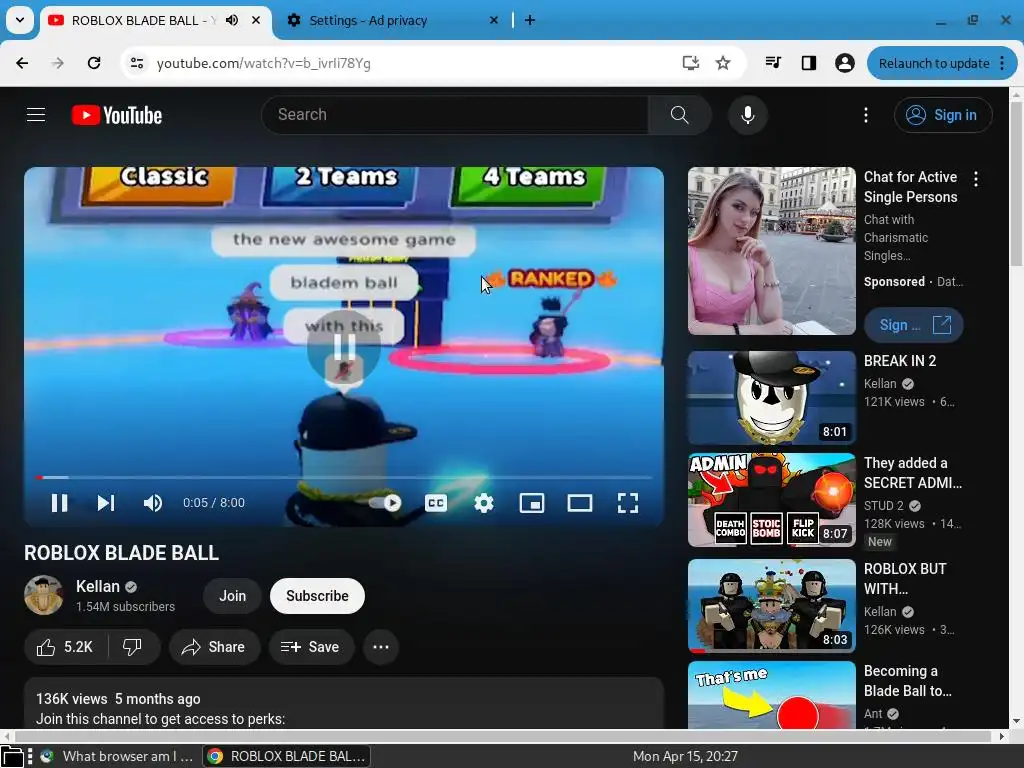Save the video to a playlist
This screenshot has height=768, width=1024.
[310, 647]
